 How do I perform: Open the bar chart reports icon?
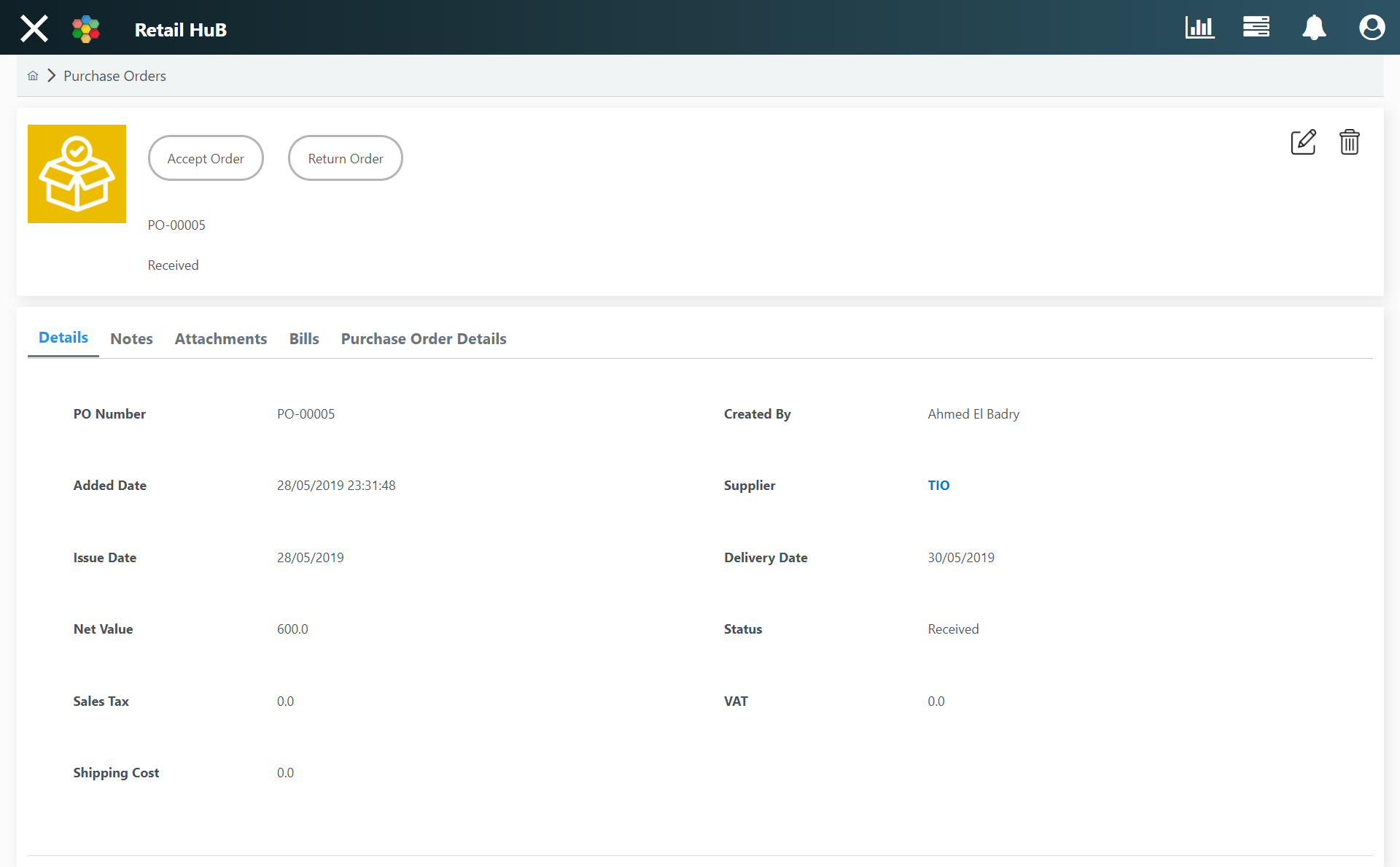click(1199, 28)
